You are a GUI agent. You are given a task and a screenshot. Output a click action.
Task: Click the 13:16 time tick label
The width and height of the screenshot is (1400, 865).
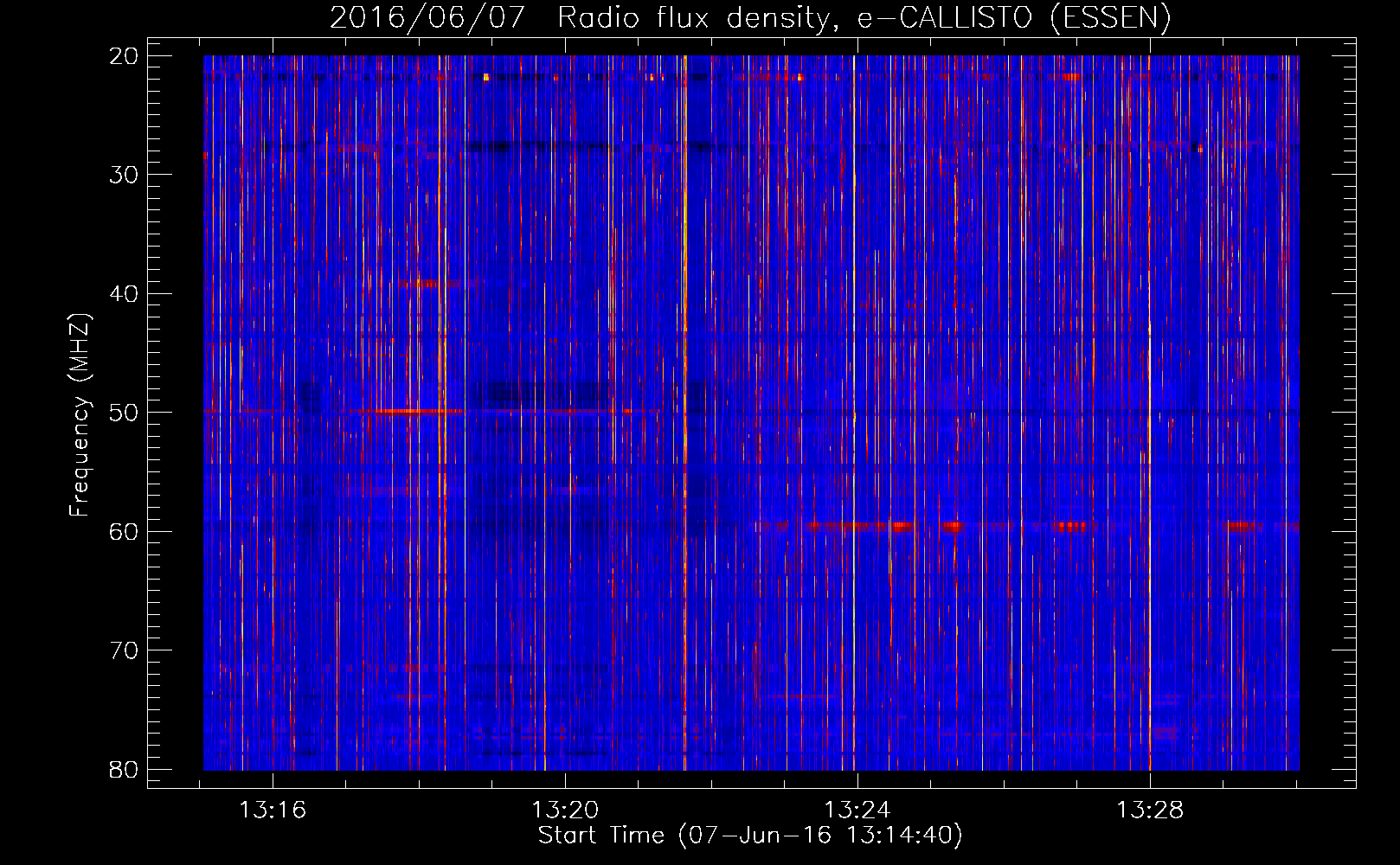point(273,811)
